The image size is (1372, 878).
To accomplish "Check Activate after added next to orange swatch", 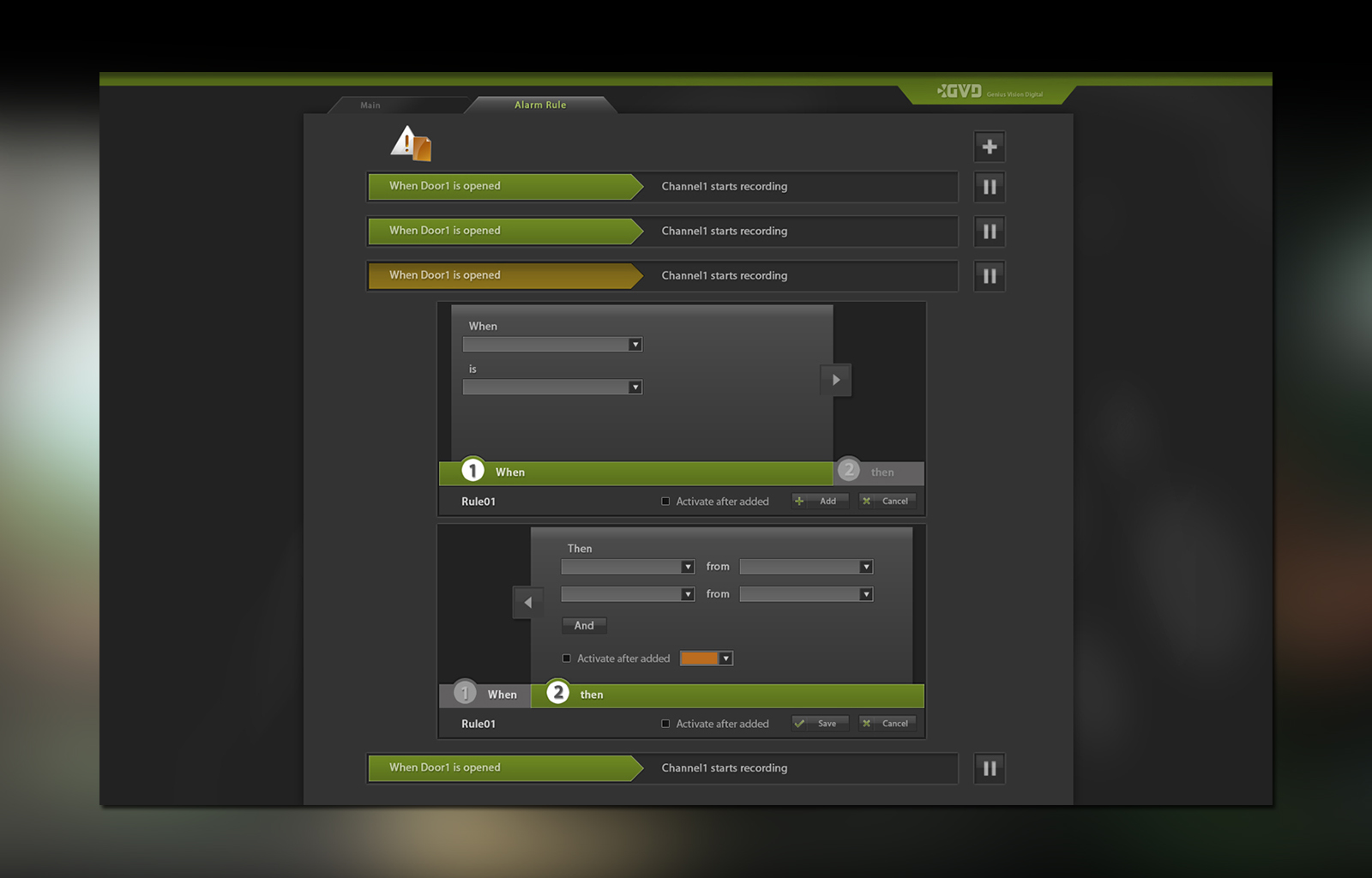I will click(x=566, y=658).
